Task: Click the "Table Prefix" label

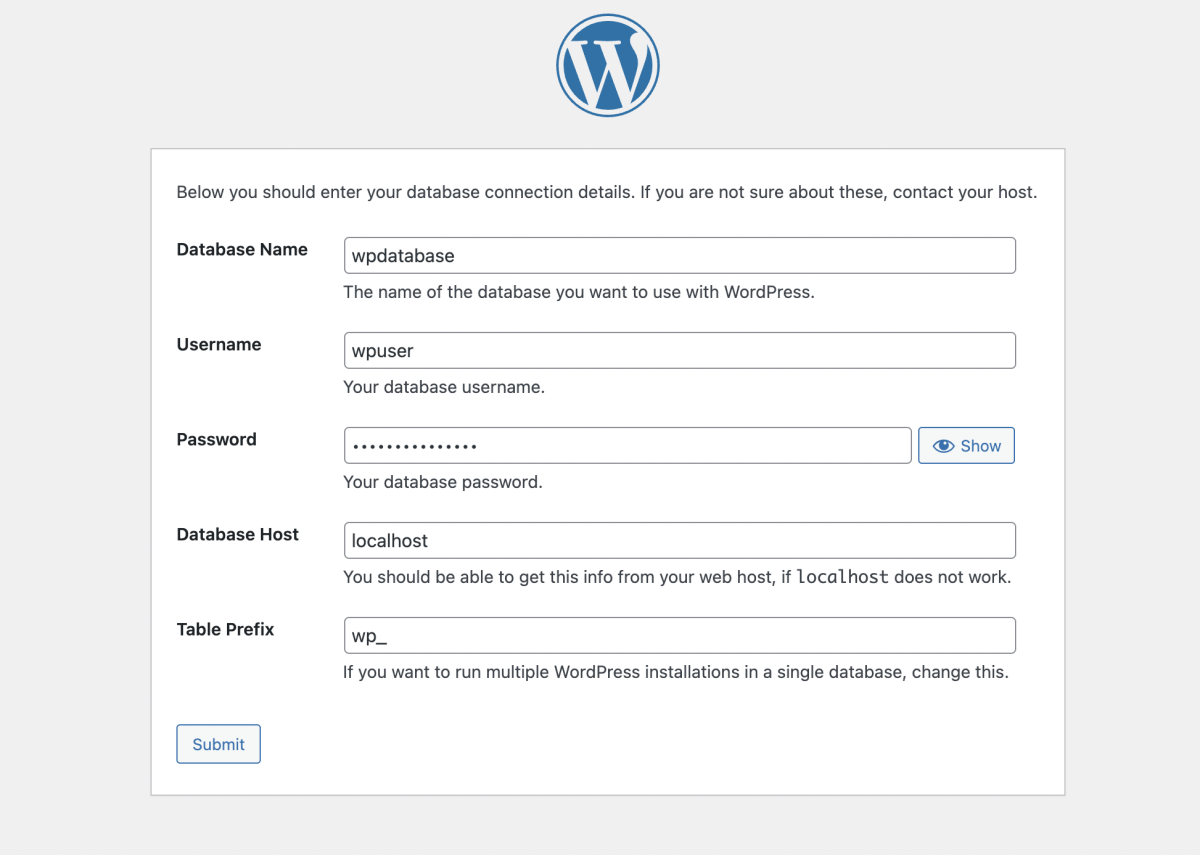Action: (225, 630)
